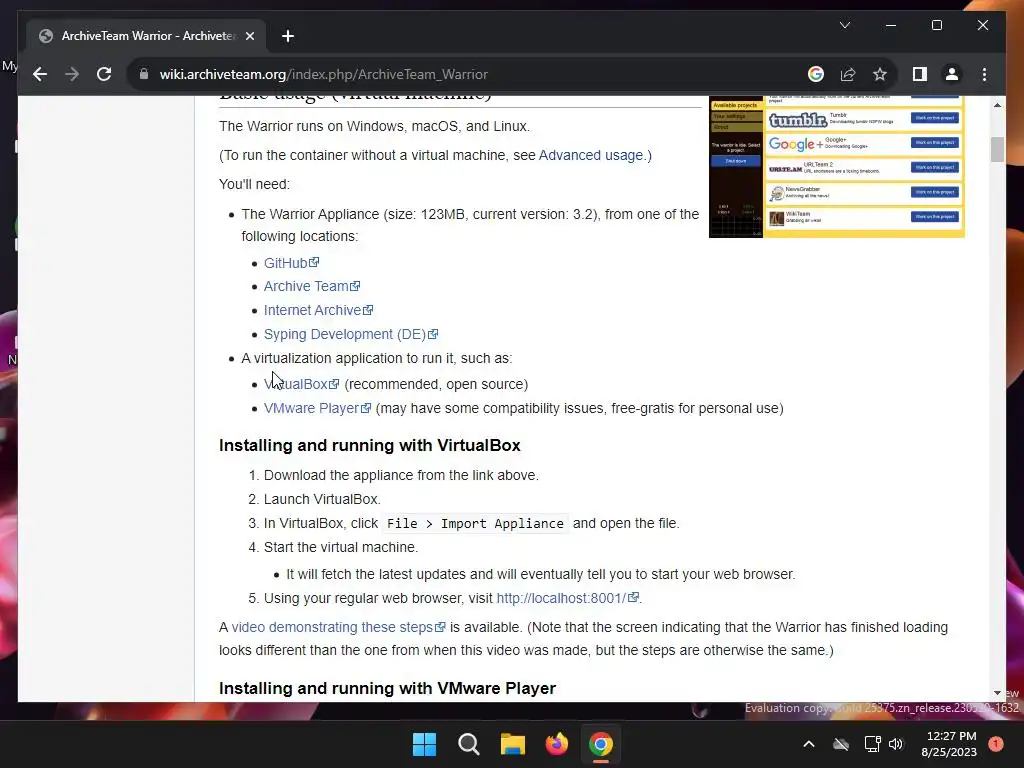1024x768 pixels.
Task: Click the OneDrive cloud tray icon
Action: point(840,744)
